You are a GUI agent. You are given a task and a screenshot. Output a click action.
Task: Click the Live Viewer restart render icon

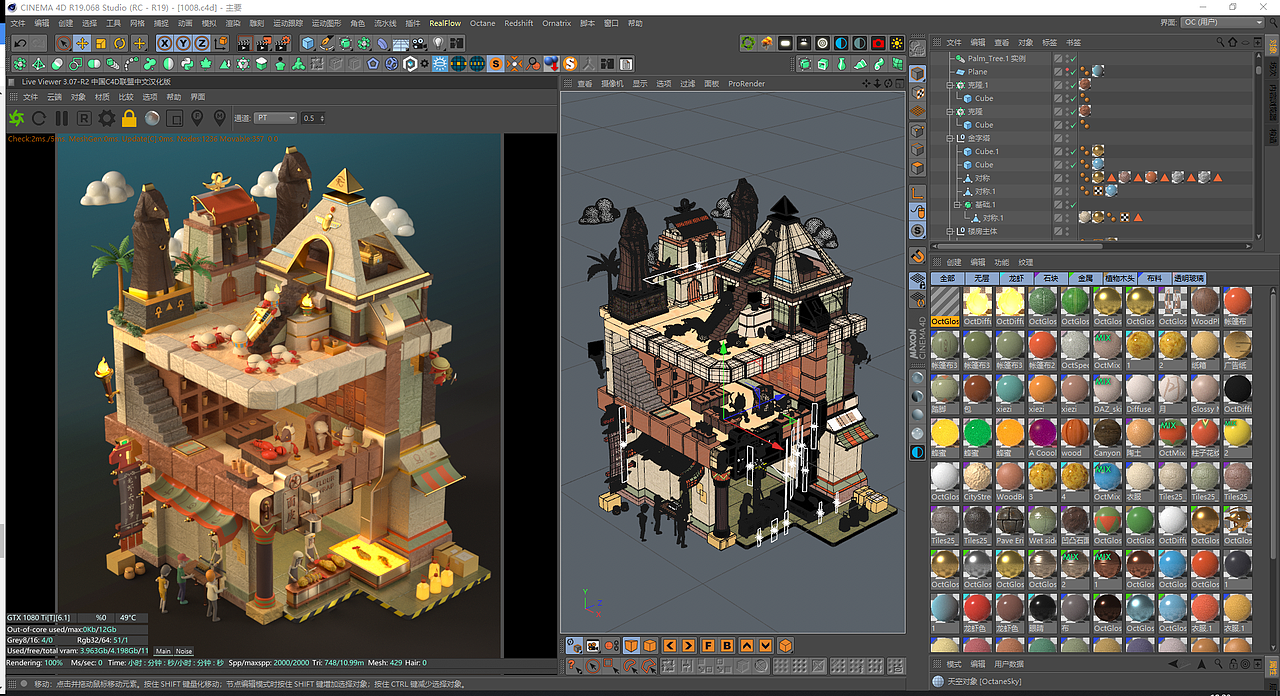[39, 118]
